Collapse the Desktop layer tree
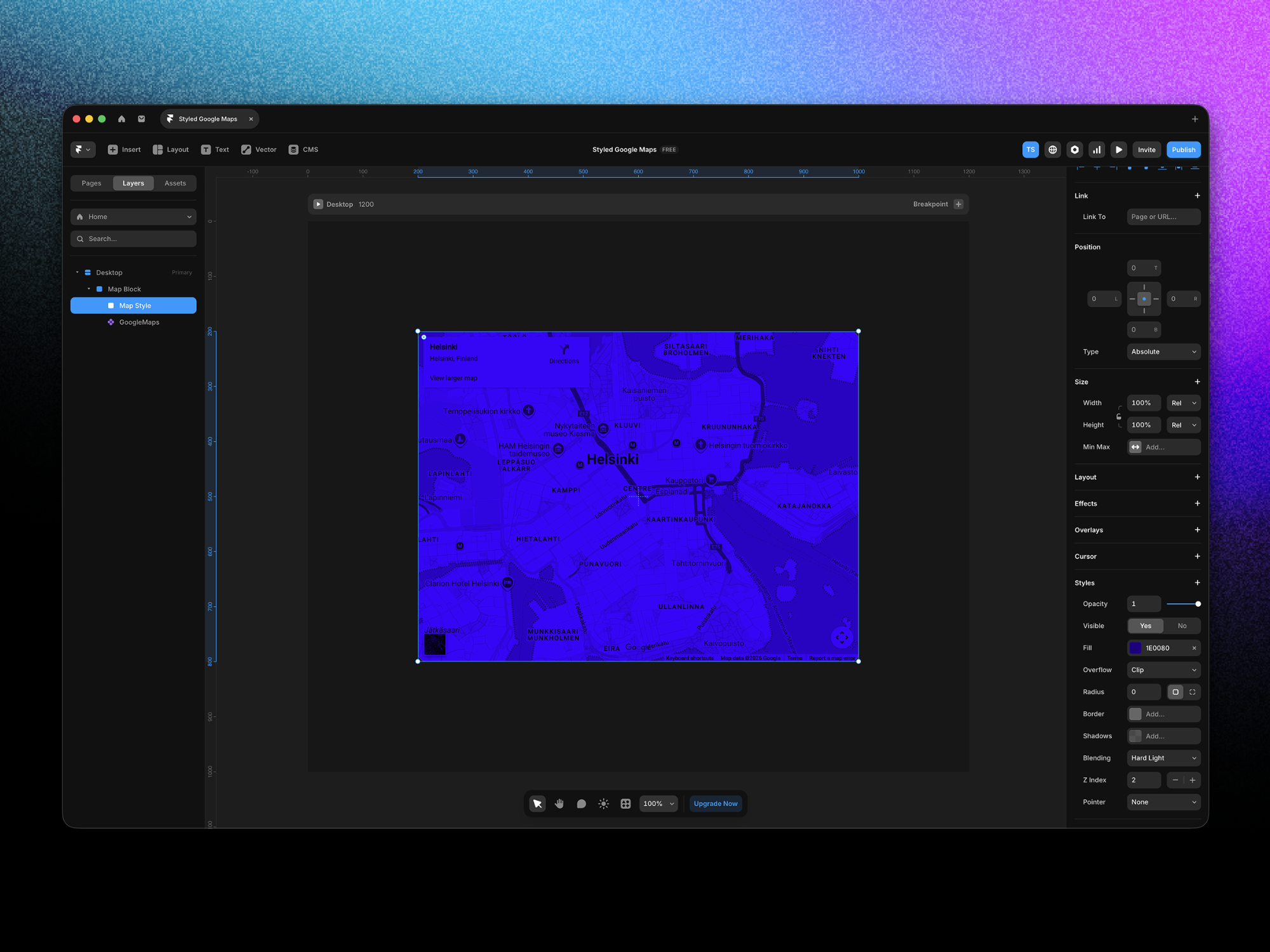Viewport: 1270px width, 952px height. click(x=76, y=272)
